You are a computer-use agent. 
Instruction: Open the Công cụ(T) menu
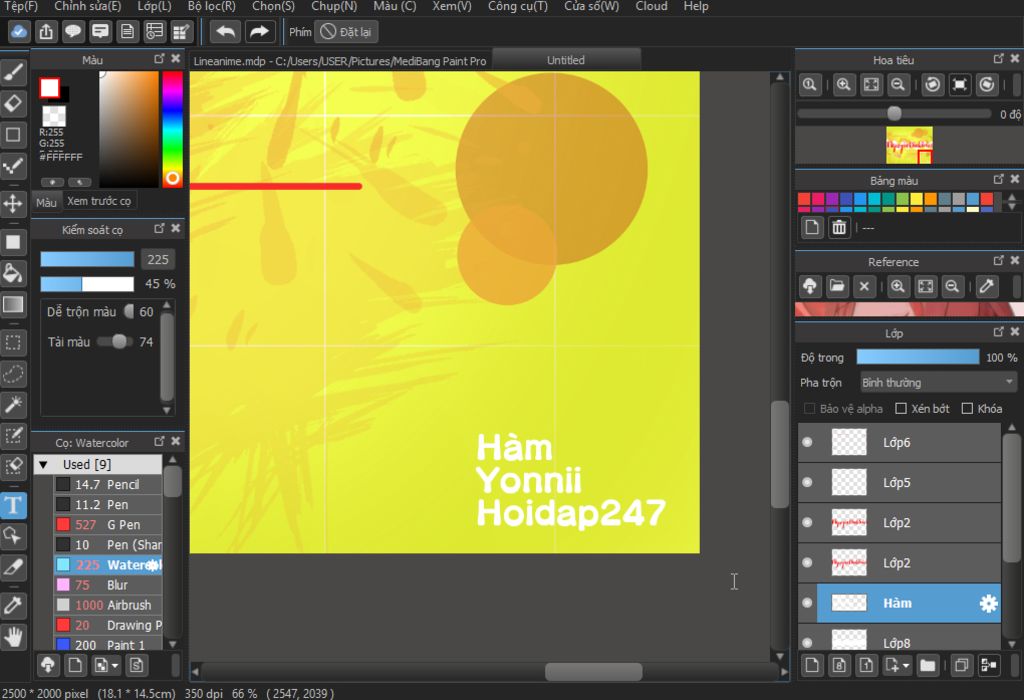tap(518, 7)
